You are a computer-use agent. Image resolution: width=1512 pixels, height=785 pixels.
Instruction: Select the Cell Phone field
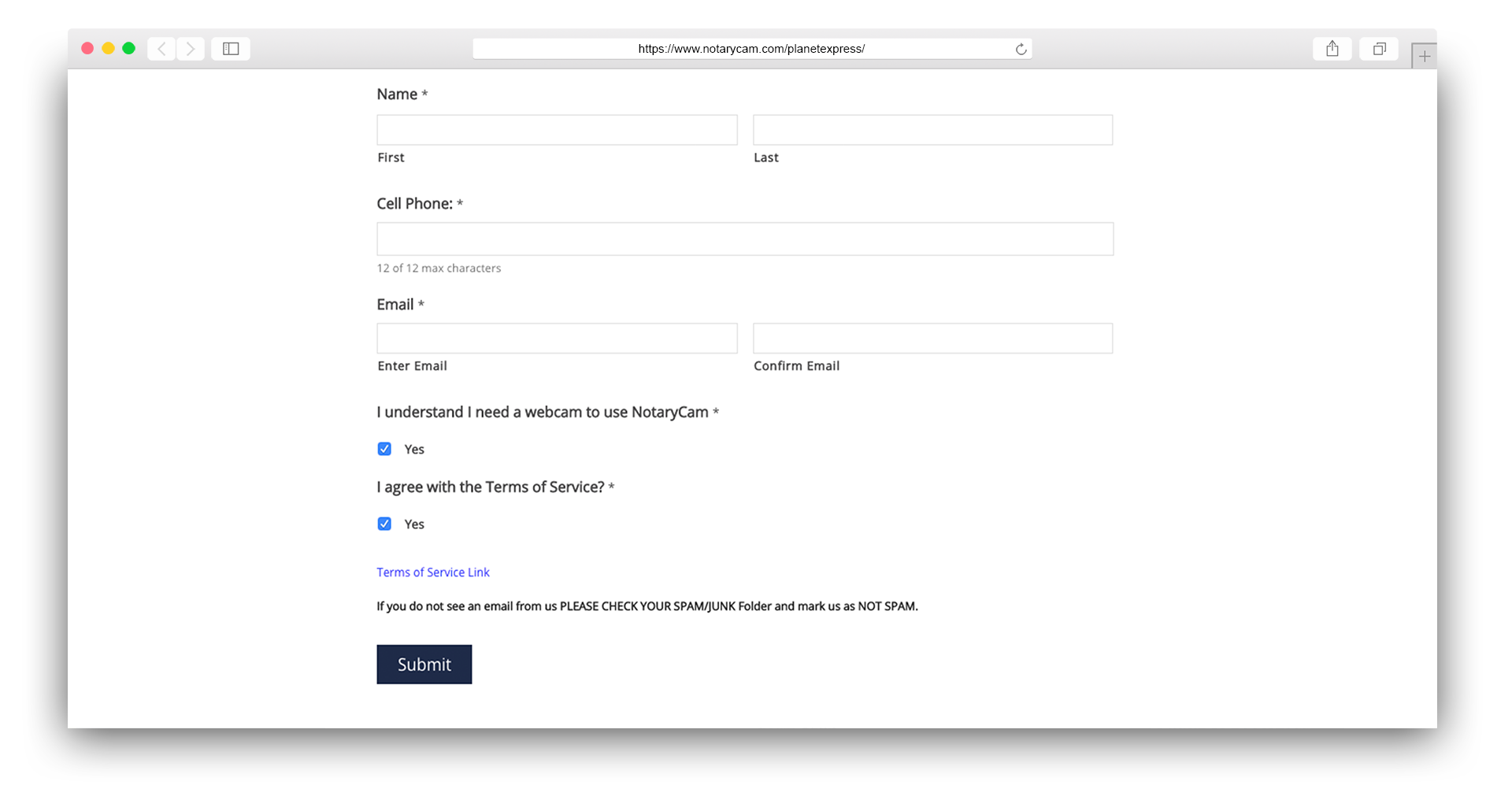pos(744,238)
